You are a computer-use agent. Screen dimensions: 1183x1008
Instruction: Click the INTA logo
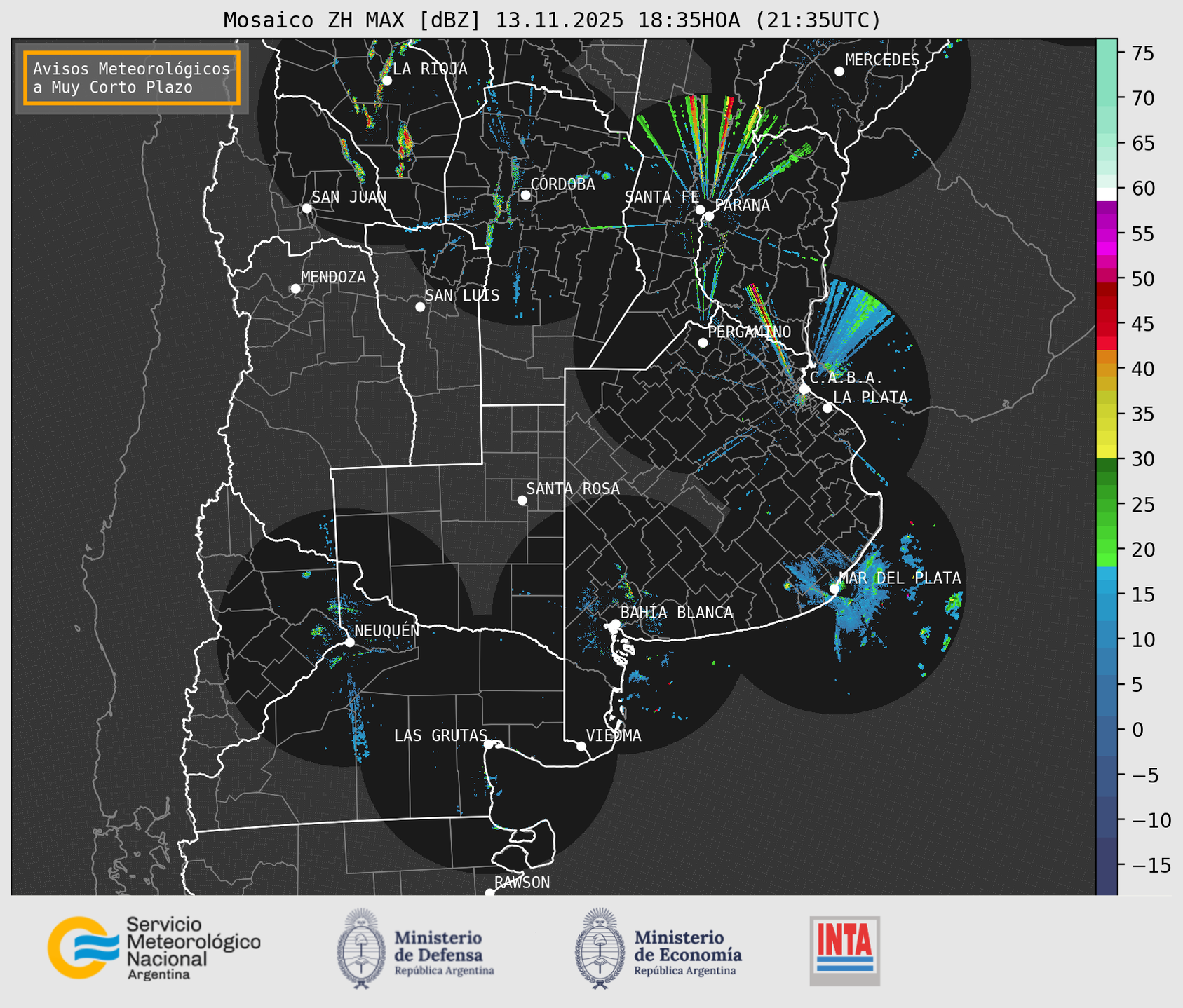[x=844, y=951]
